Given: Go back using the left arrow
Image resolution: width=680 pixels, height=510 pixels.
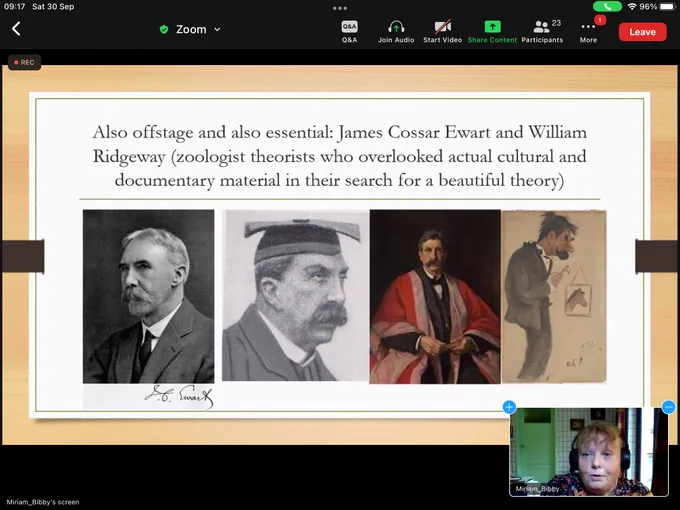Looking at the screenshot, I should [16, 29].
